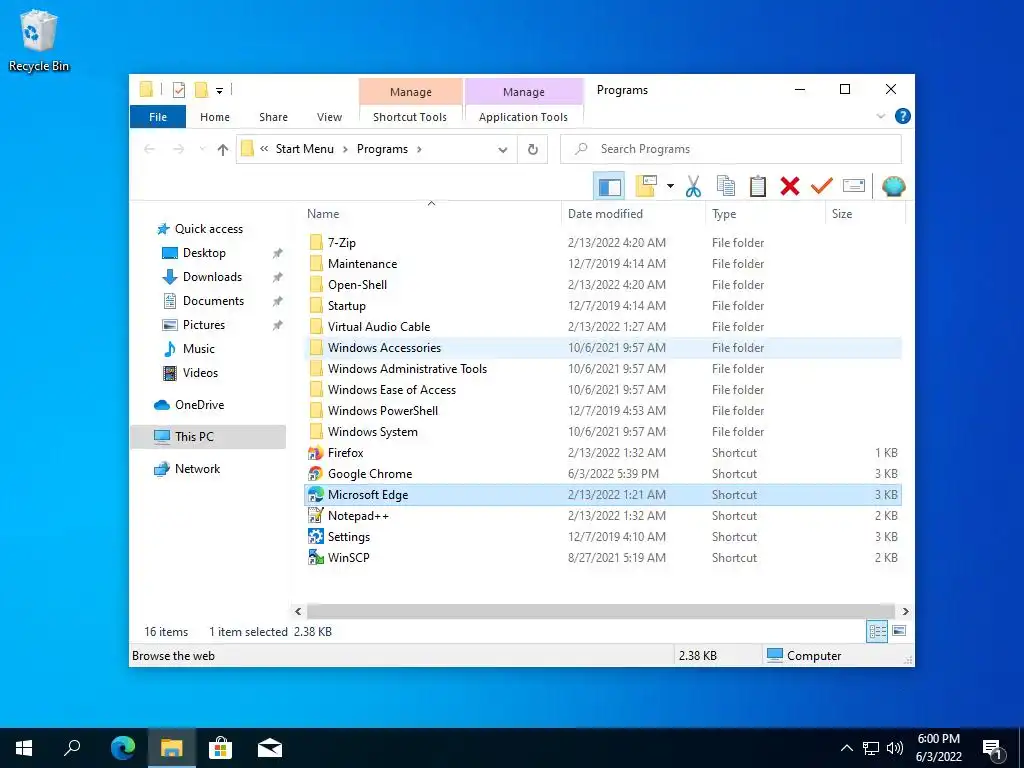The height and width of the screenshot is (768, 1024).
Task: Open Customize Quick Access Toolbar dropdown
Action: 219,91
